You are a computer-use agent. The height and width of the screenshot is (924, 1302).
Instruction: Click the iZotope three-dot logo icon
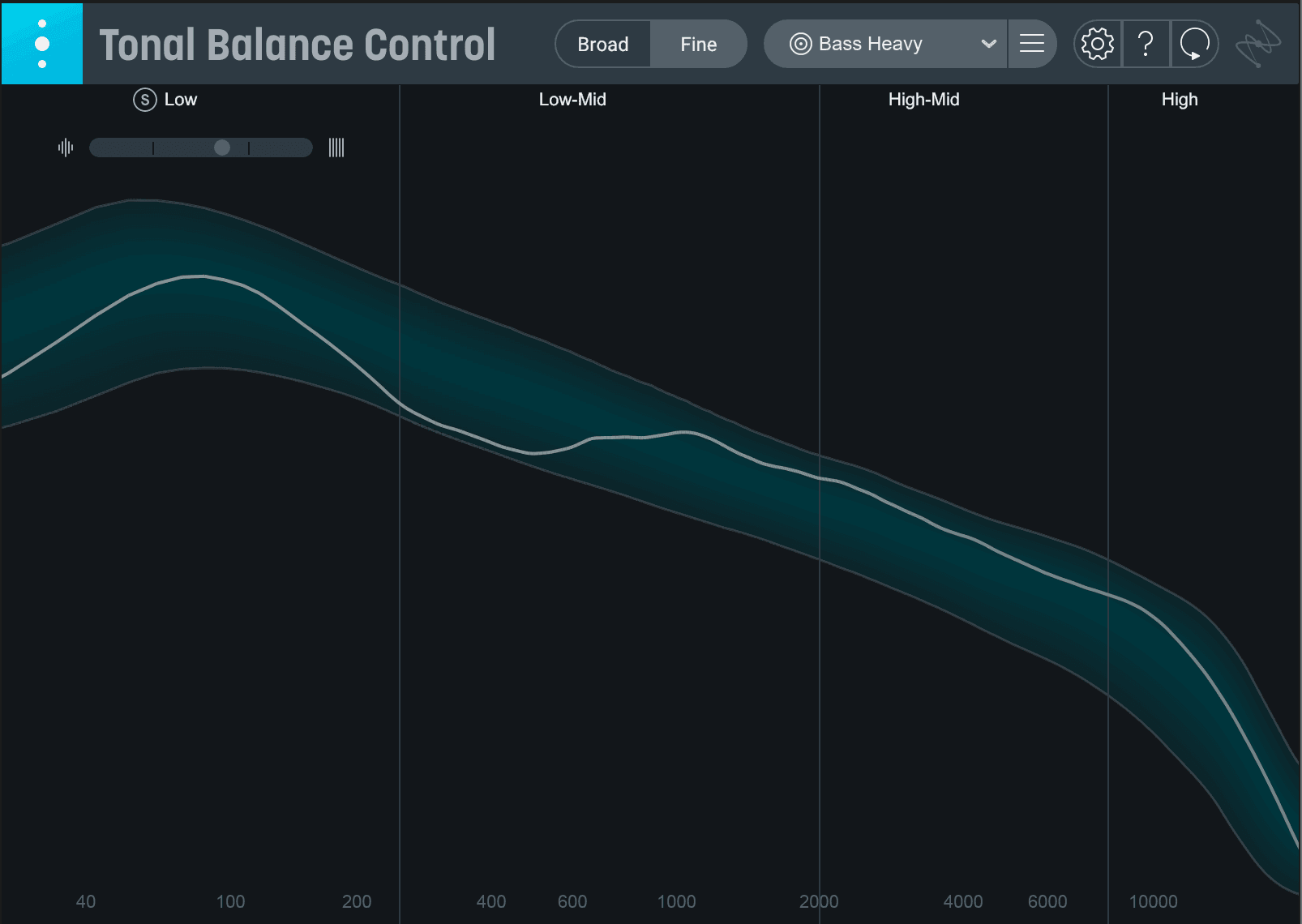(x=42, y=44)
